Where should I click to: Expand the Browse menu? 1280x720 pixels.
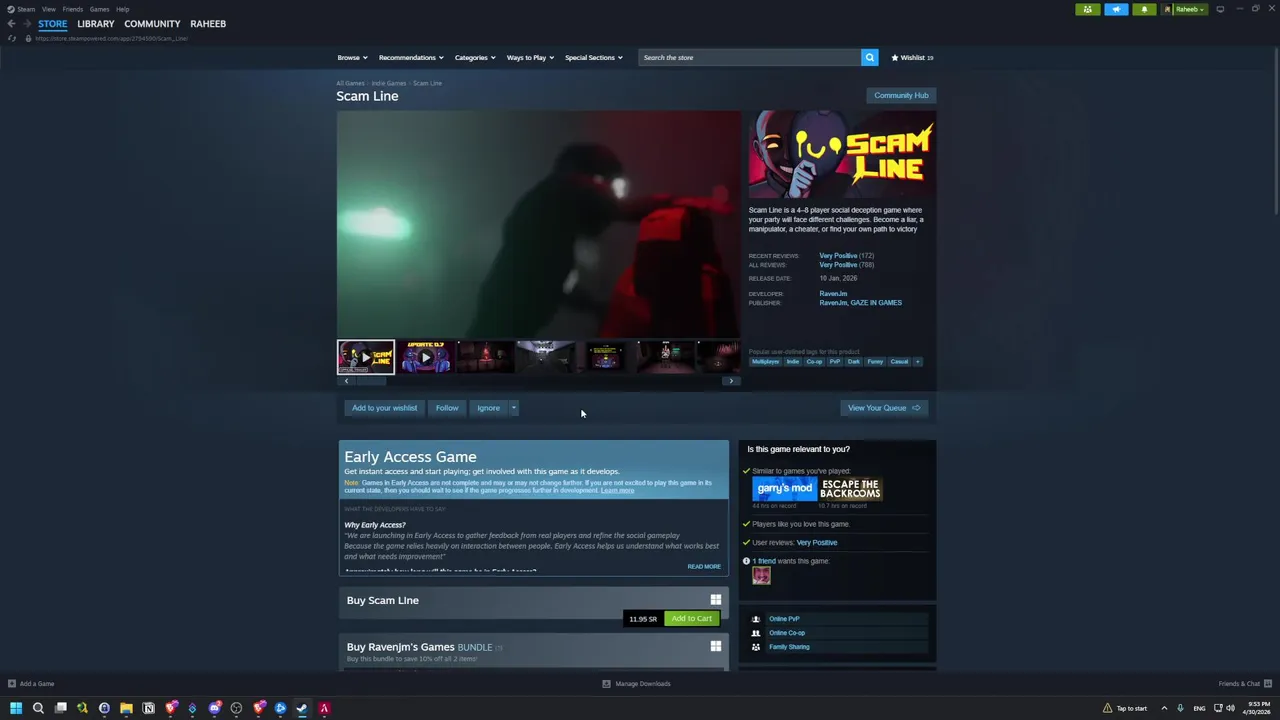352,57
